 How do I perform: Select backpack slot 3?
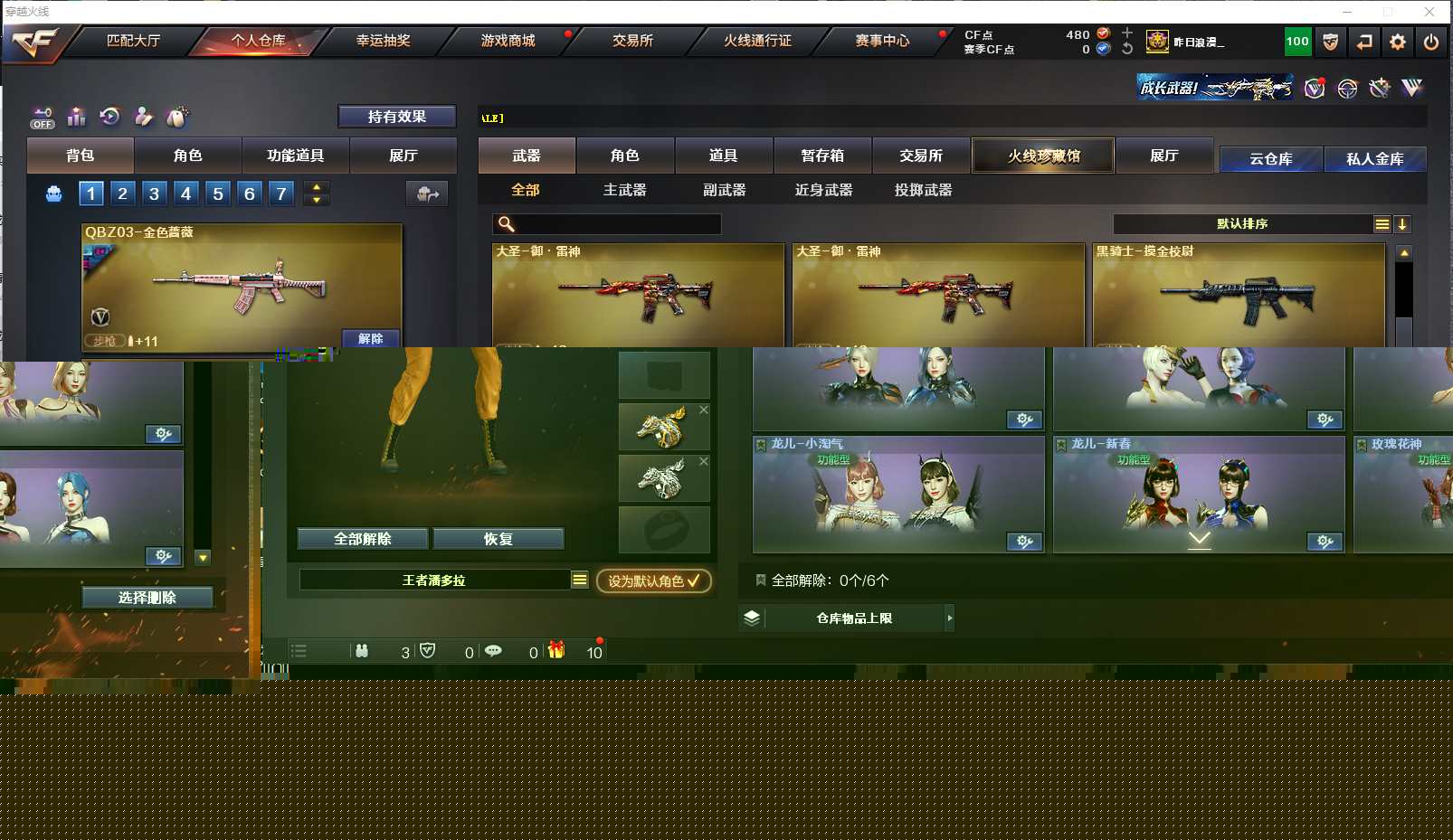(x=155, y=193)
